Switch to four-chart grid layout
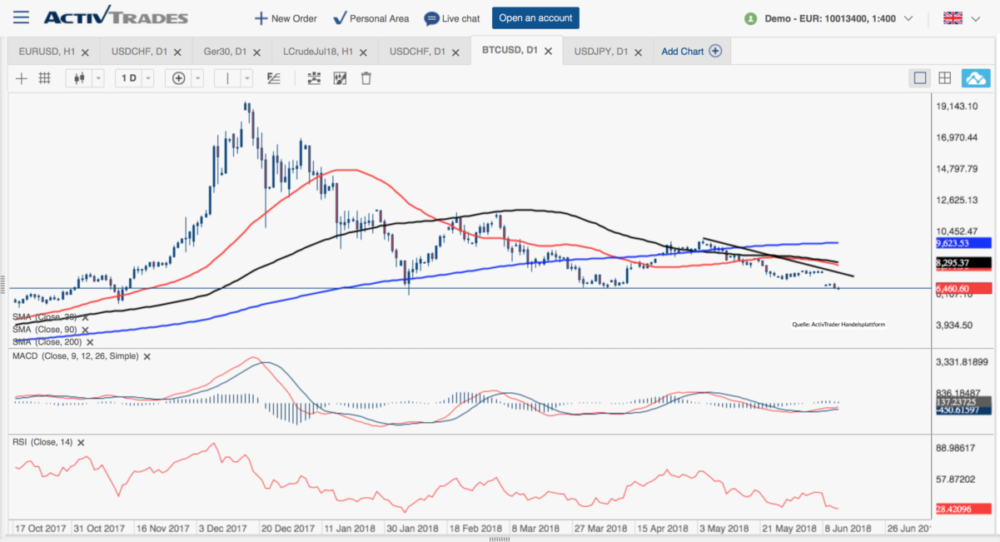 click(945, 78)
